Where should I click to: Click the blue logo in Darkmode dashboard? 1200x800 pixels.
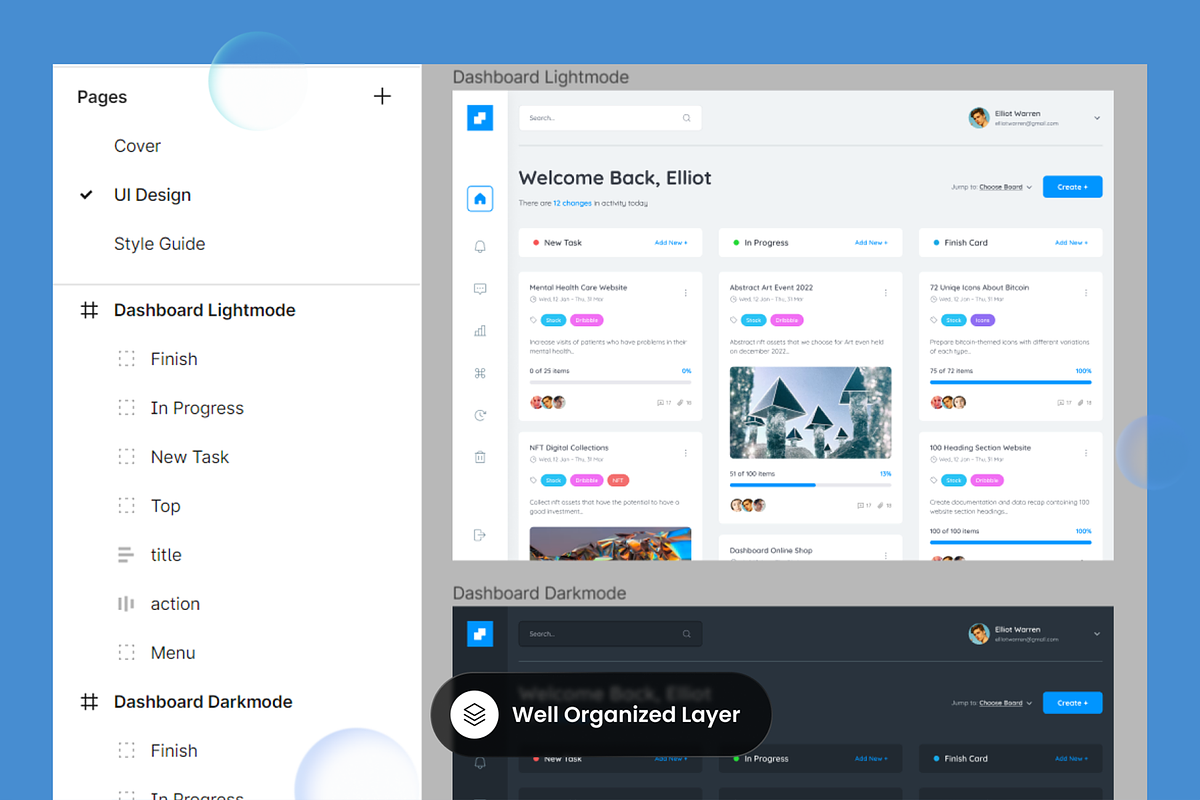coord(480,634)
